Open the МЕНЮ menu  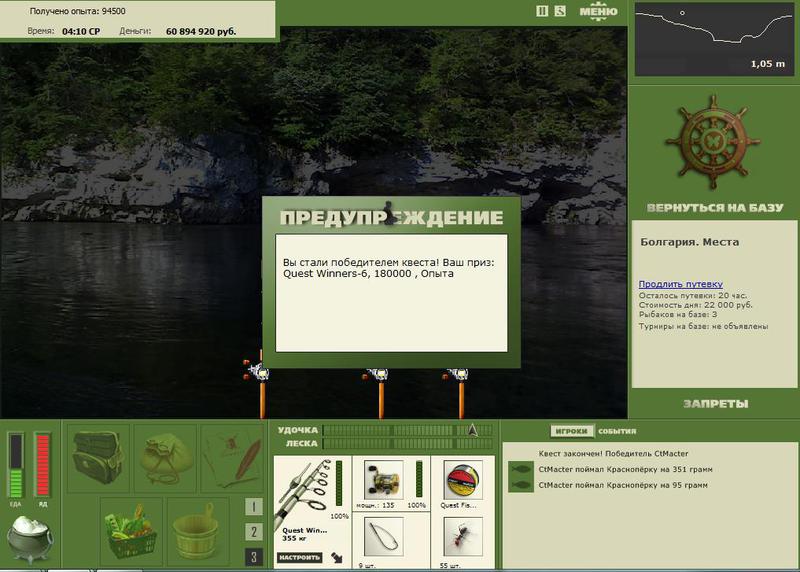coord(598,11)
